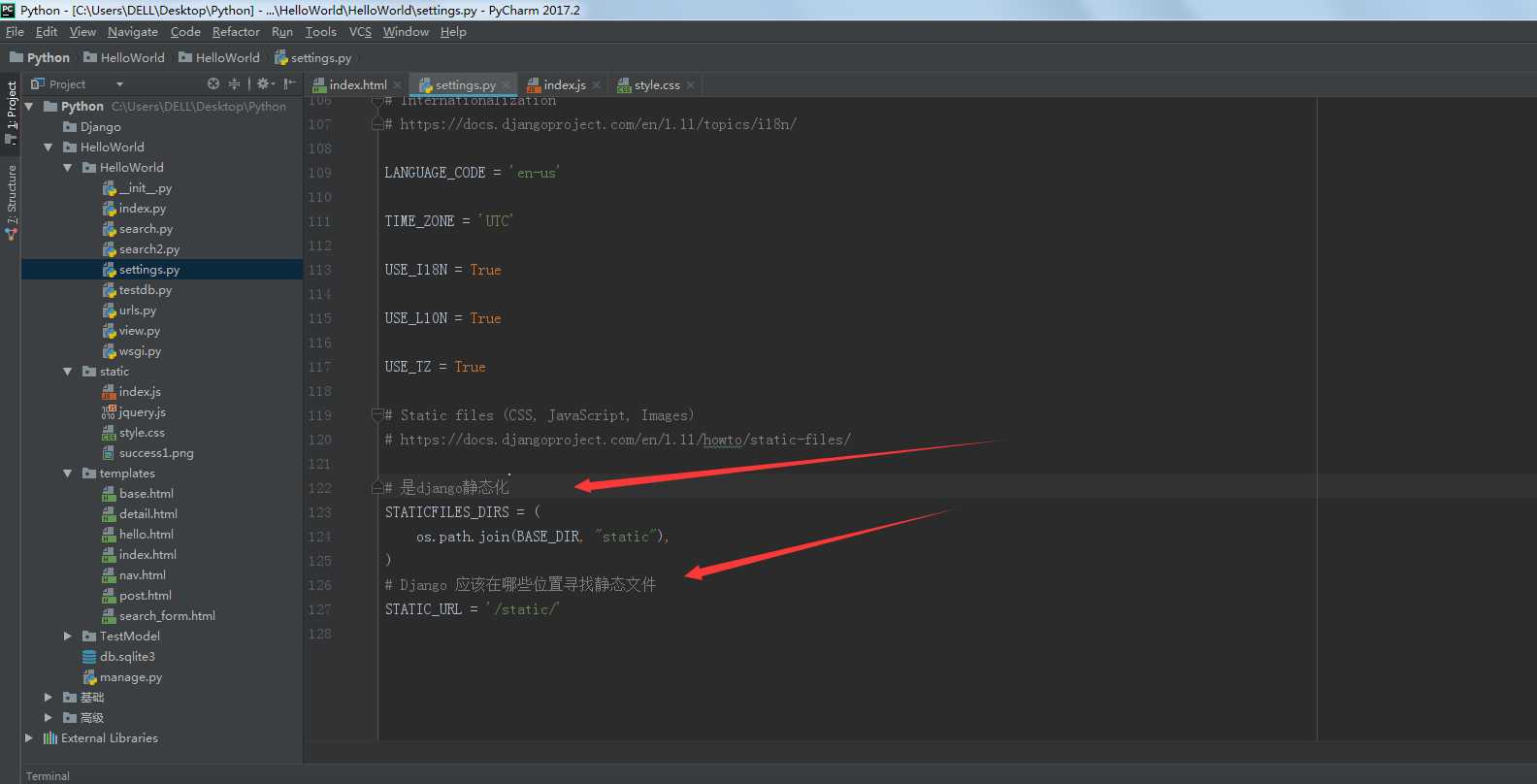Viewport: 1537px width, 784px height.
Task: Click settings.py in the breadcrumb bar
Action: [x=312, y=58]
